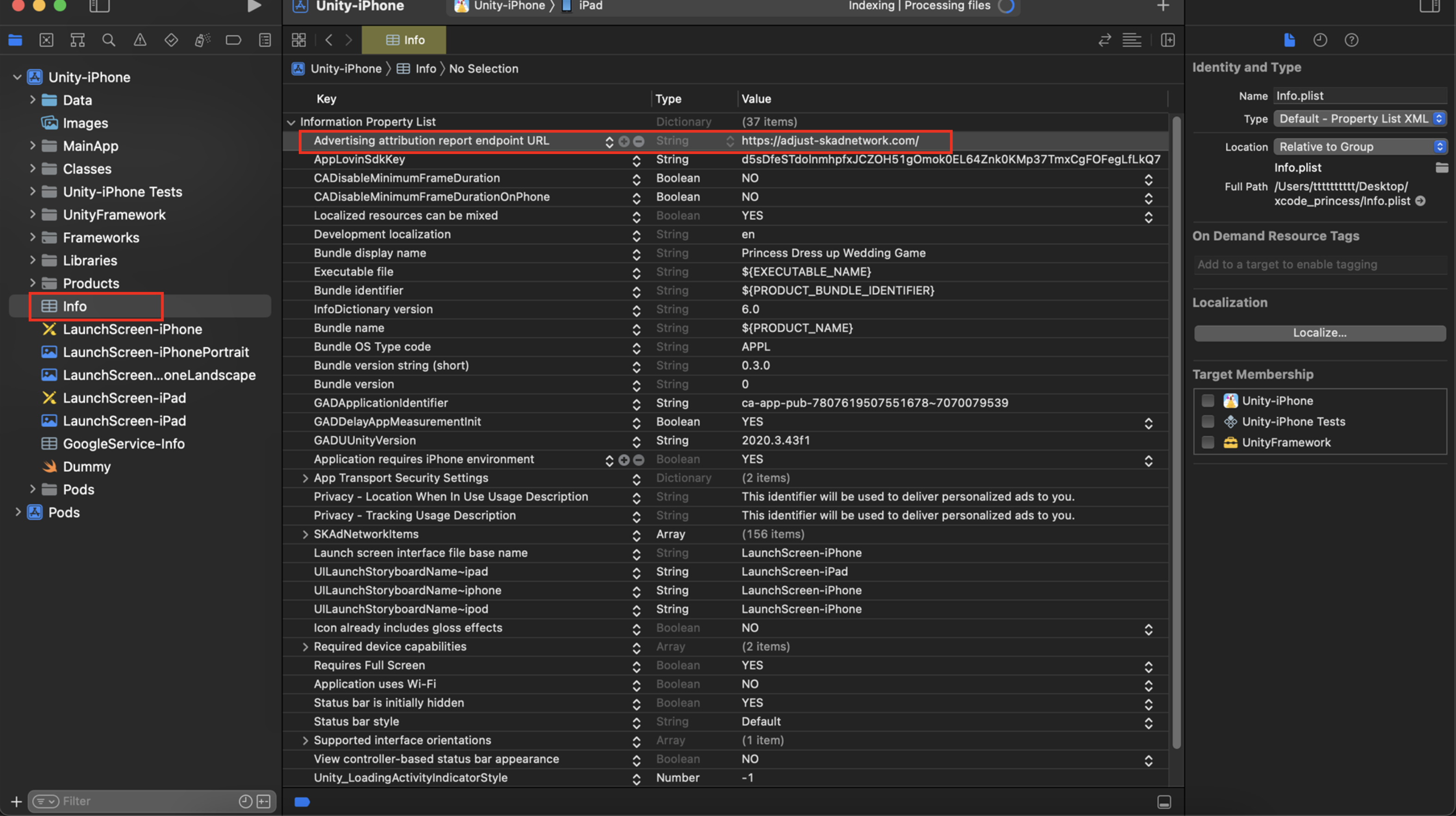Open the Breakpoint navigator icon
The image size is (1456, 816).
click(233, 40)
